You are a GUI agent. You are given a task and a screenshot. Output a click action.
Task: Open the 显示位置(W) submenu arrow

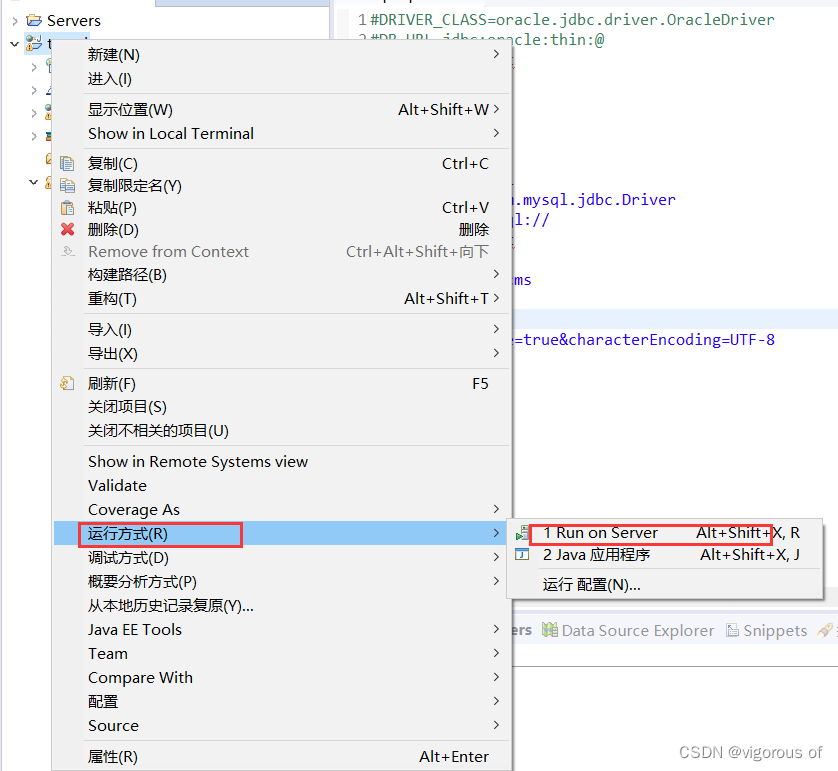[x=496, y=109]
